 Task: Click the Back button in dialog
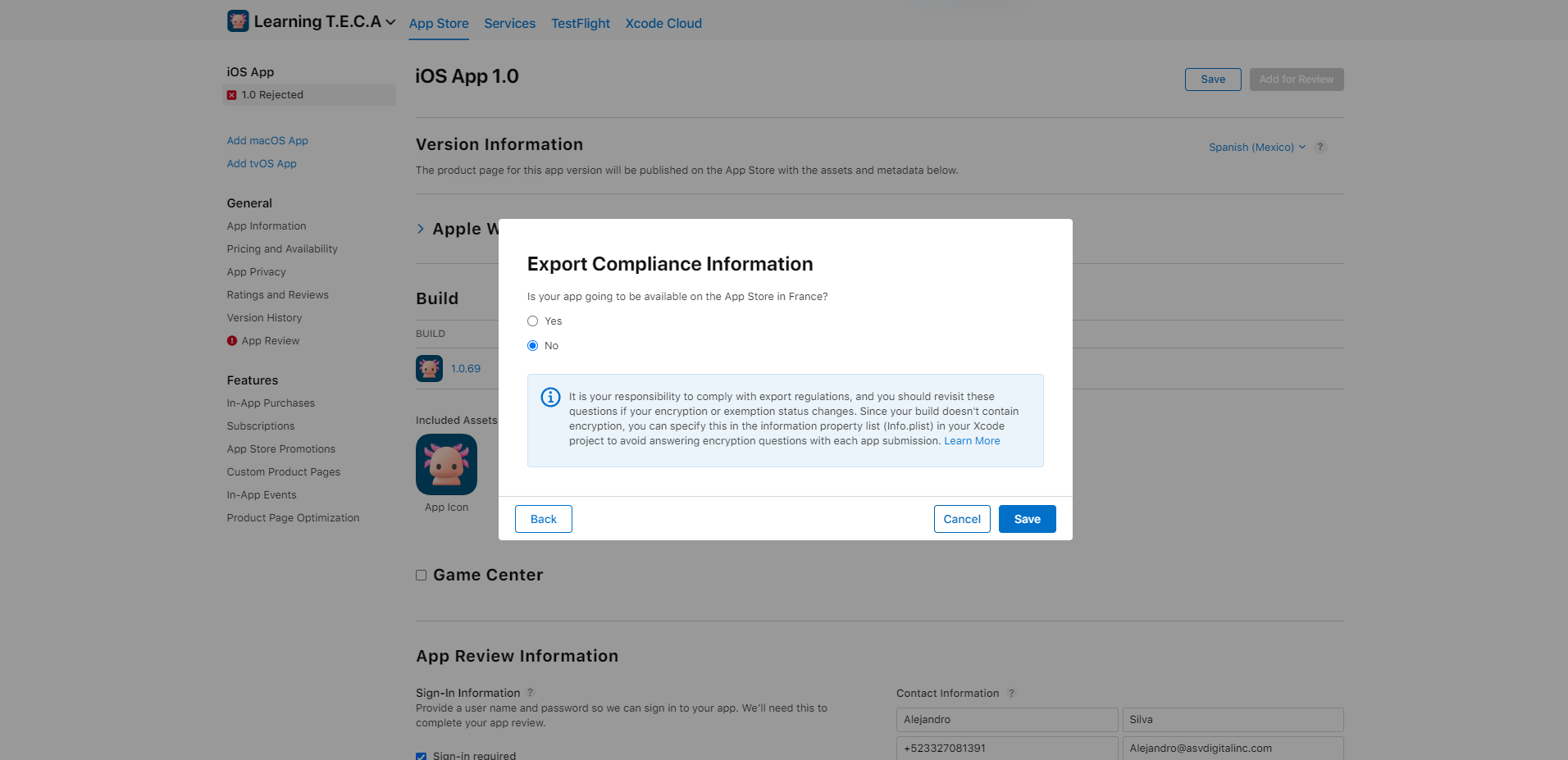543,519
